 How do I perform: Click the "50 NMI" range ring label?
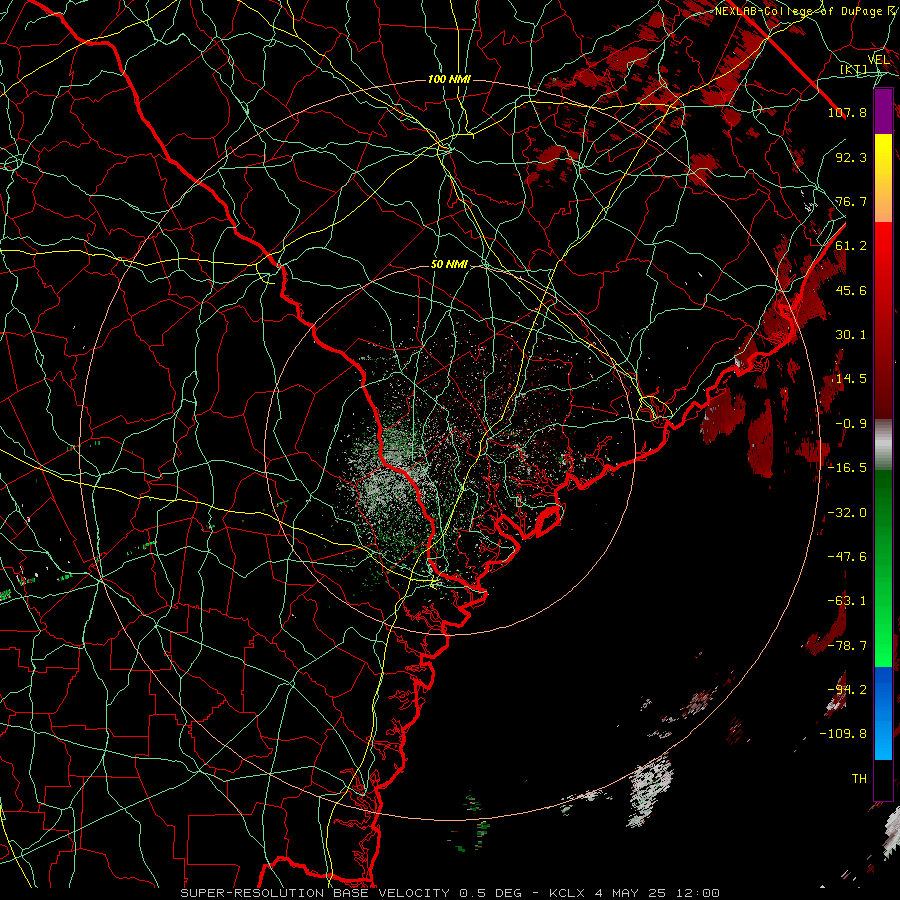point(449,264)
